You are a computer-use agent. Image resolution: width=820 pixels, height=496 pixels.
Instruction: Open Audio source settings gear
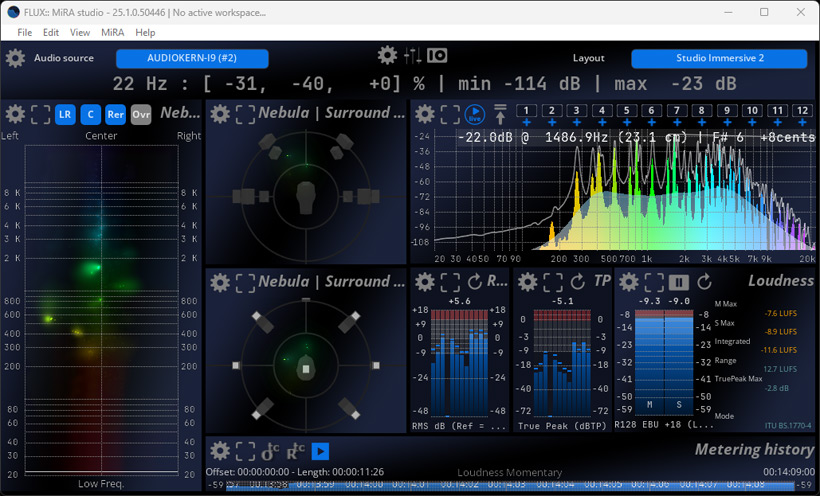pyautogui.click(x=15, y=58)
